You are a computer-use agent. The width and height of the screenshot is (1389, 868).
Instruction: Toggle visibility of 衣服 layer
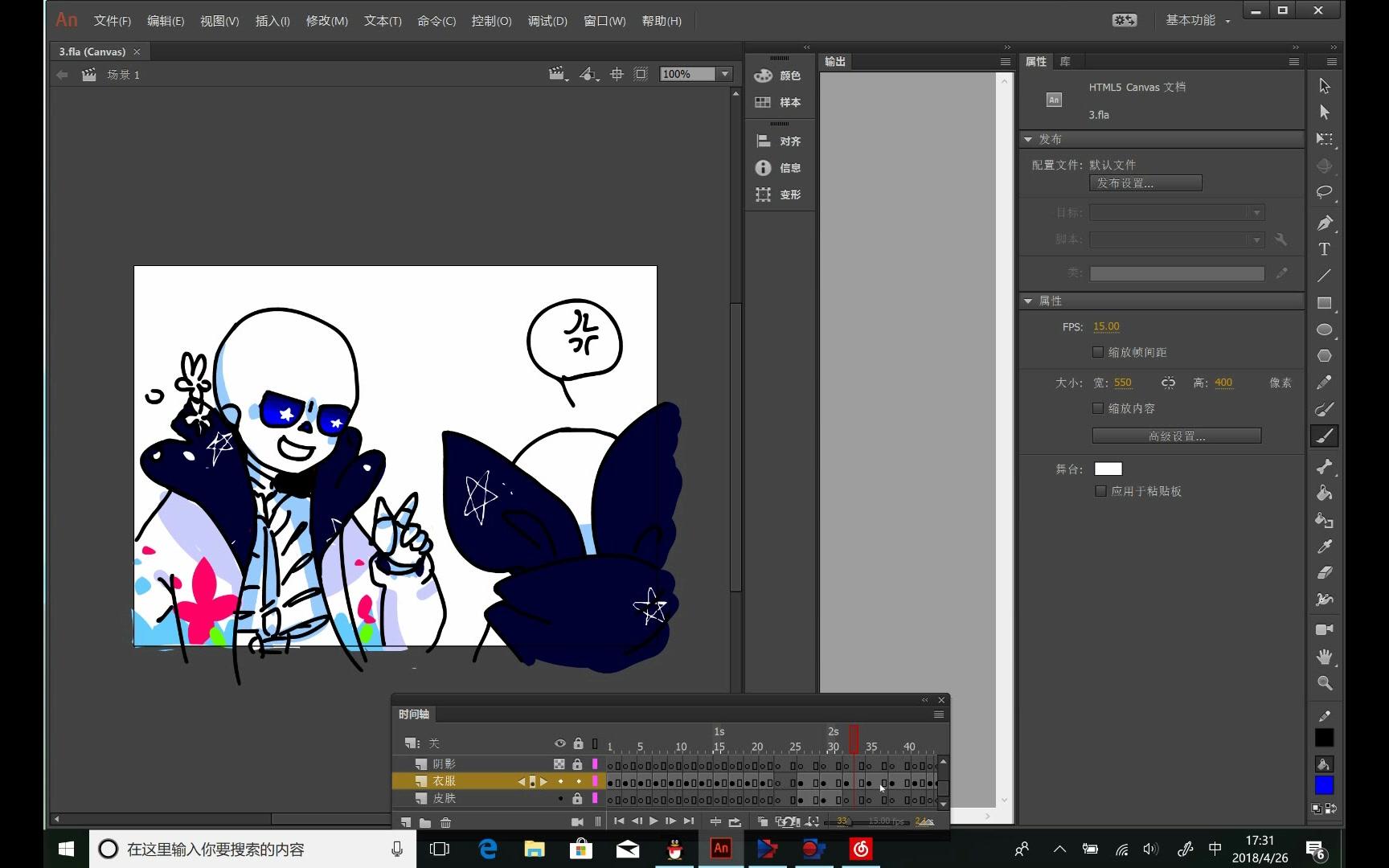coord(560,781)
